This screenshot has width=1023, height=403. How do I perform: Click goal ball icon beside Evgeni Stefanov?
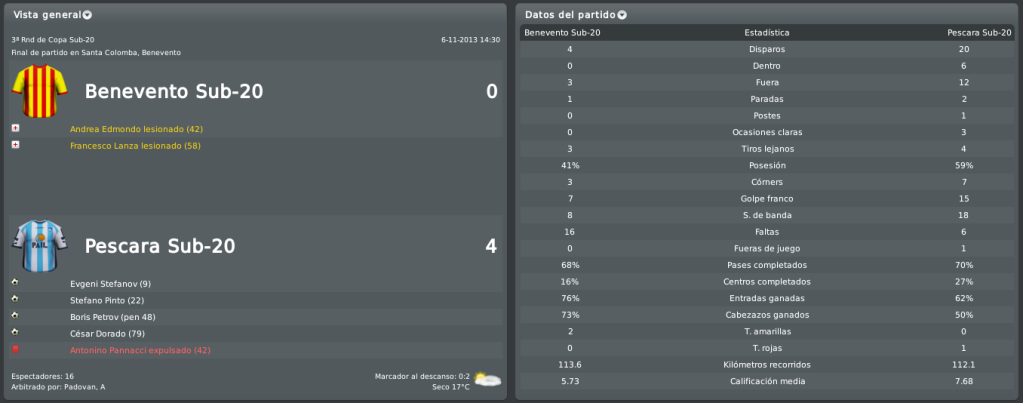point(16,283)
